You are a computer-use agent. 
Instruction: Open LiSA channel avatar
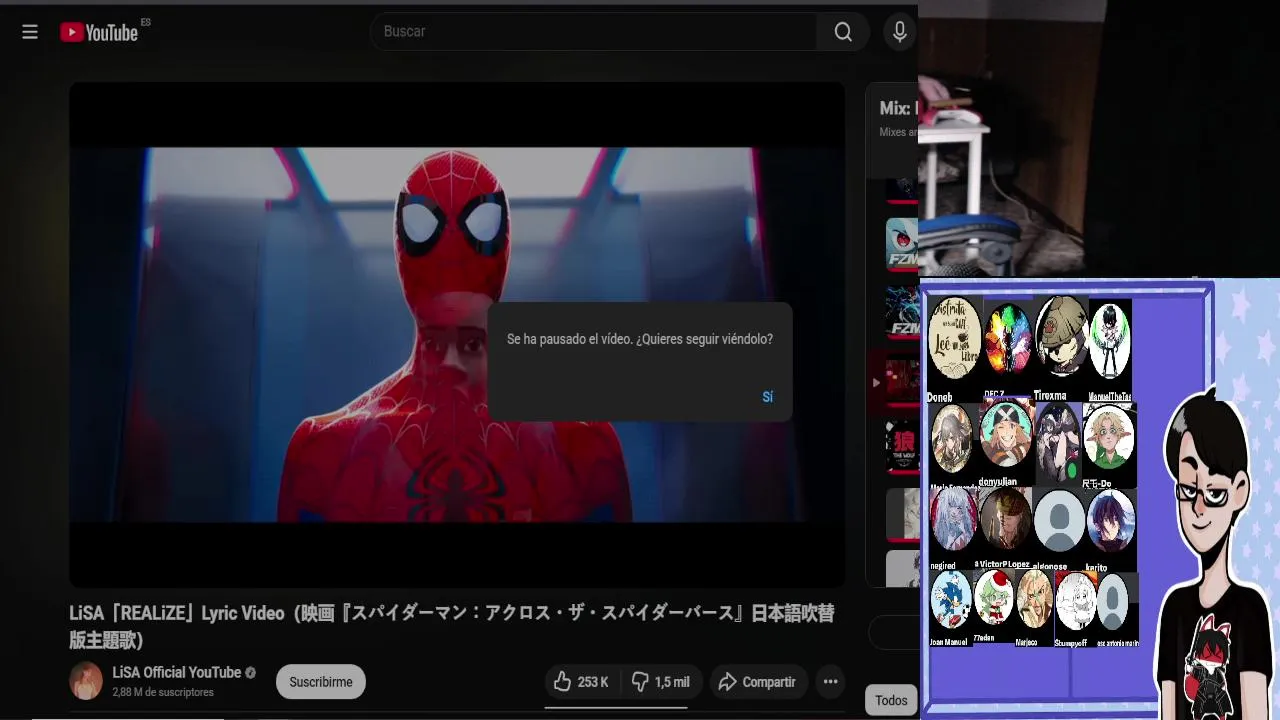pyautogui.click(x=86, y=681)
